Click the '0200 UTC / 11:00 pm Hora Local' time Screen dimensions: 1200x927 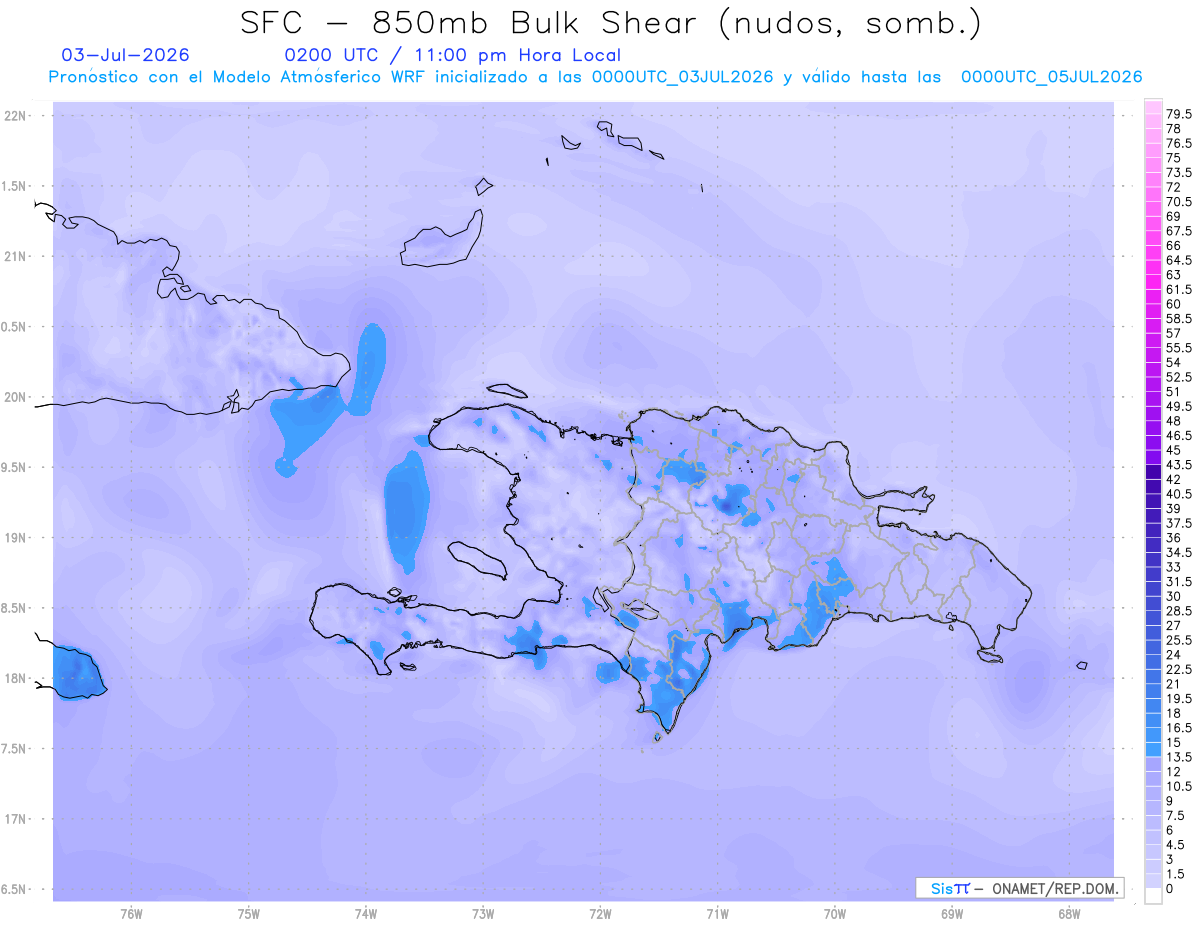(452, 55)
